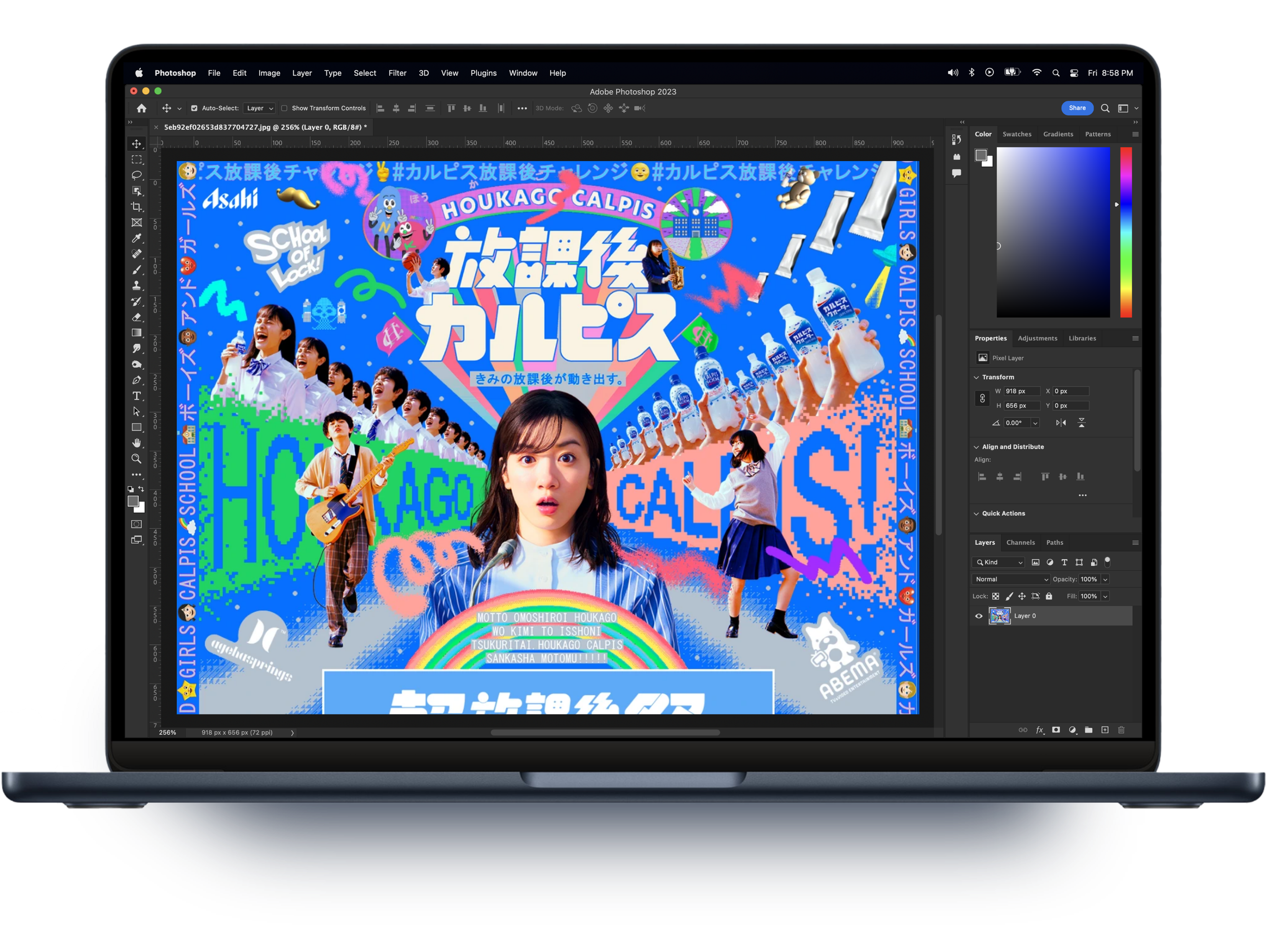
Task: Select the Horizontal Type tool
Action: (136, 396)
